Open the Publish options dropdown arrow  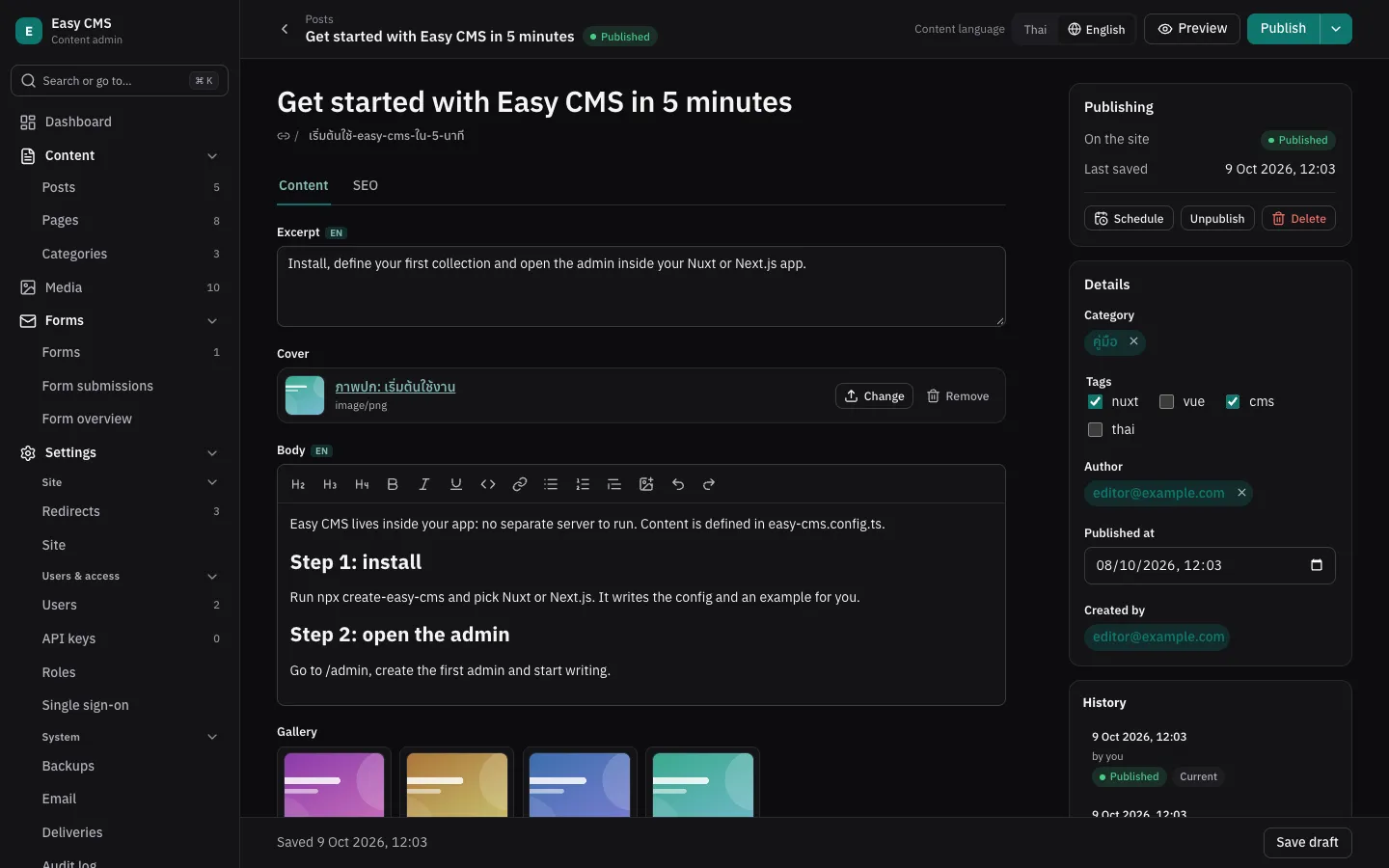click(x=1336, y=29)
